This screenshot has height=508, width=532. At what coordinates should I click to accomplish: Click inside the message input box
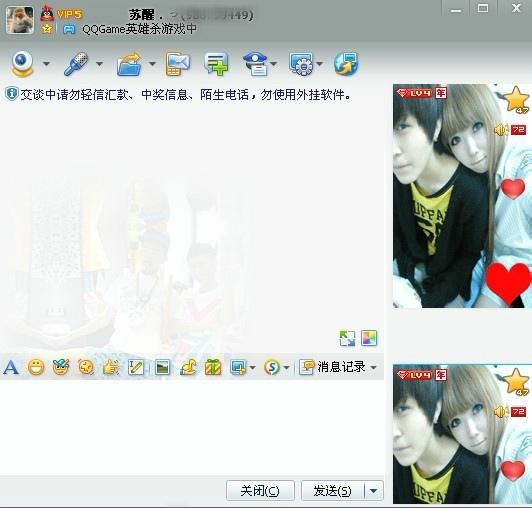click(192, 428)
